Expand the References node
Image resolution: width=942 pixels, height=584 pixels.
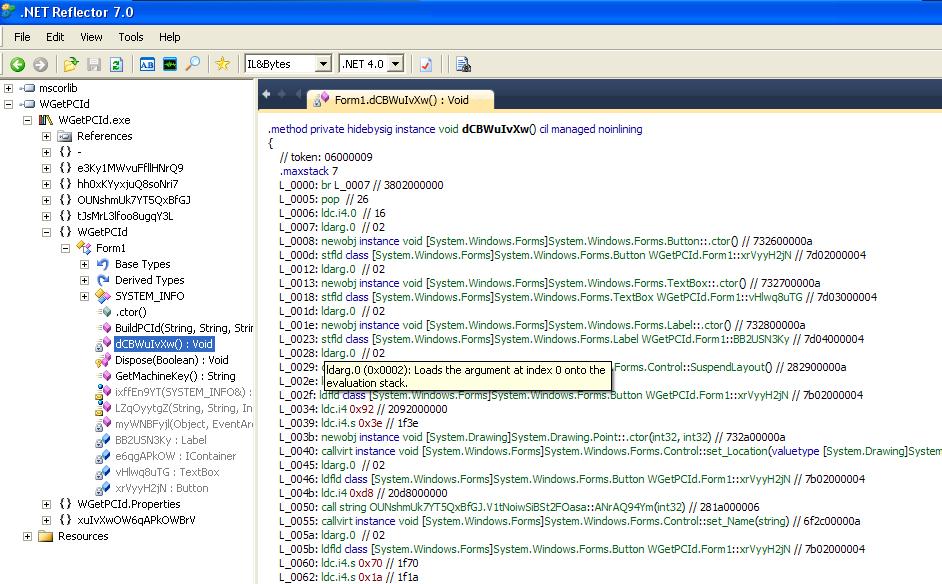46,136
